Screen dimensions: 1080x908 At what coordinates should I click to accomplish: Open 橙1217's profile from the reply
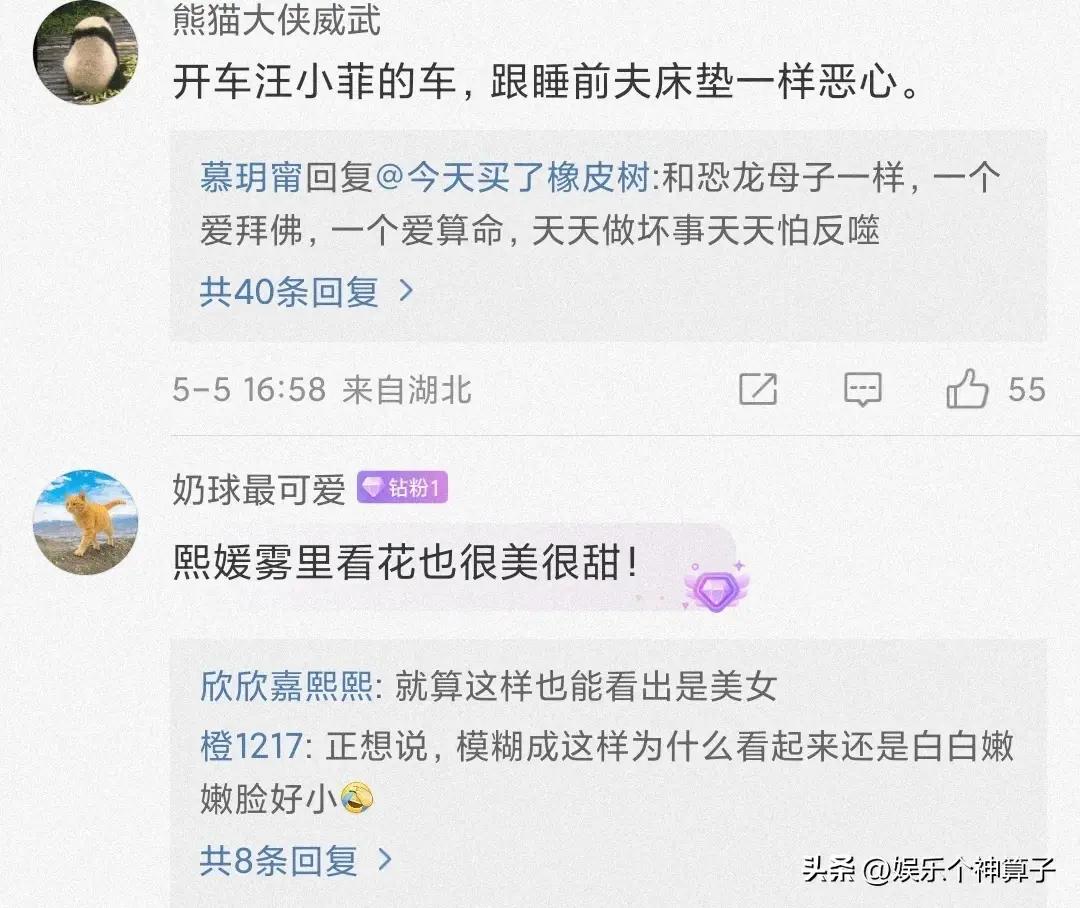click(256, 746)
